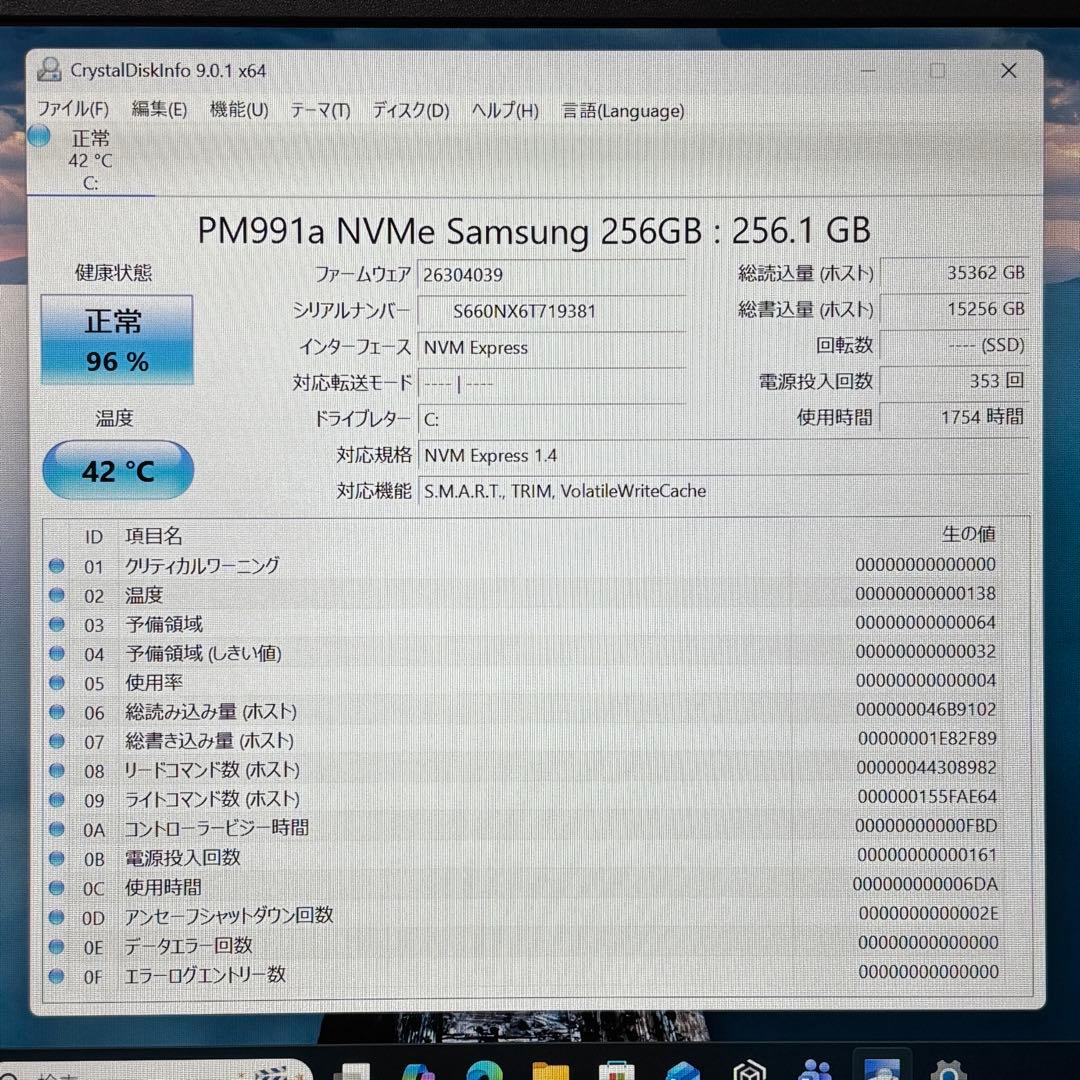Click the features field S.M.A.R.T., TRIM, VolatileWriteCache
The width and height of the screenshot is (1080, 1080).
(723, 491)
